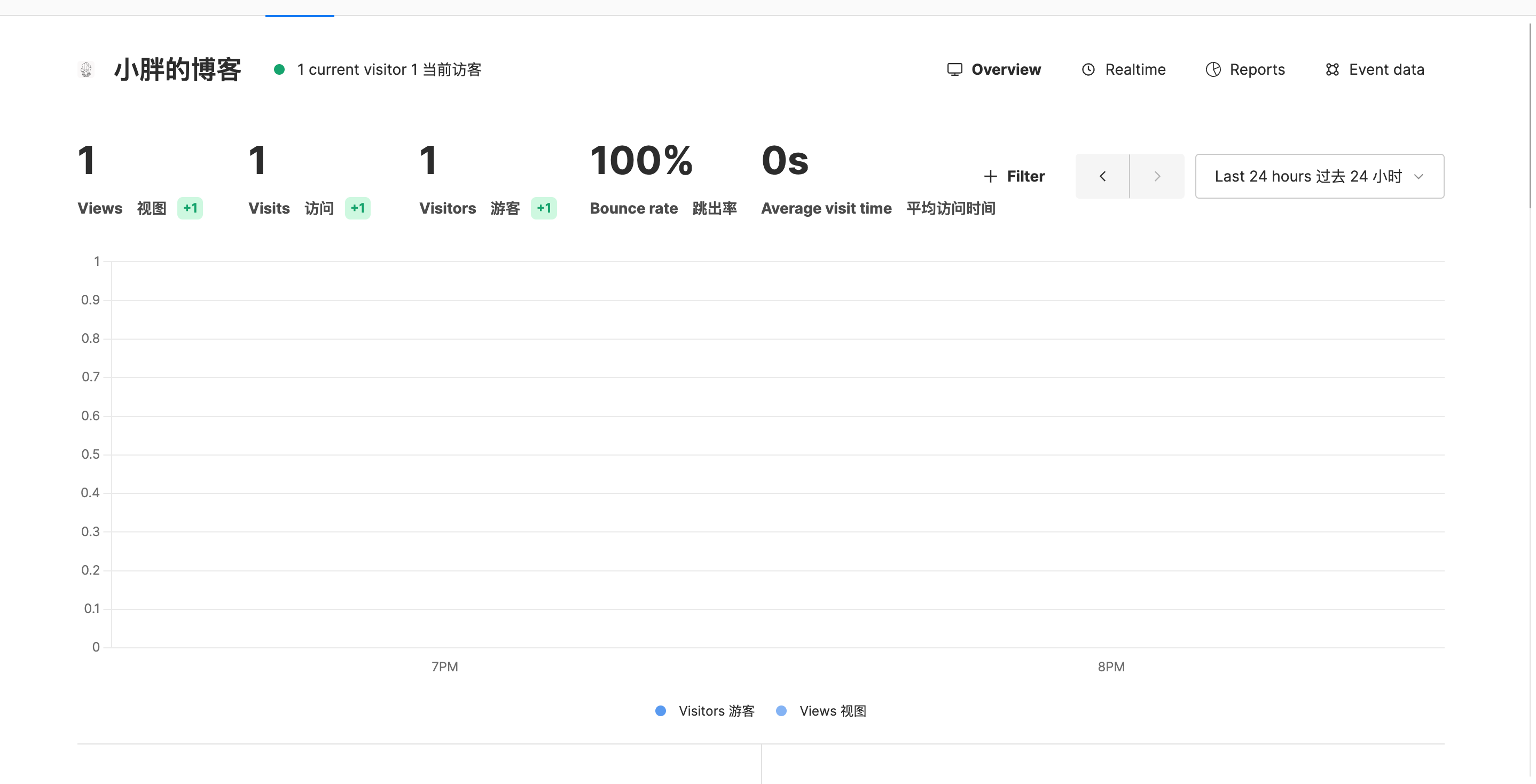
Task: Click the Event data nodes icon
Action: click(x=1332, y=69)
